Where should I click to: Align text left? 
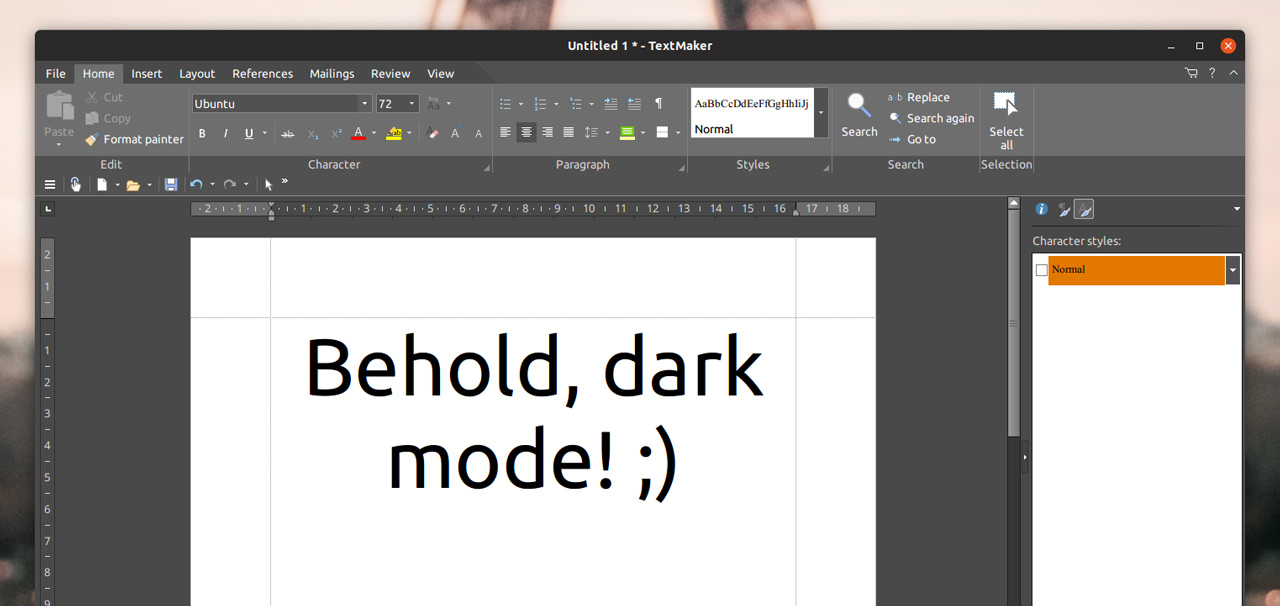coord(505,132)
